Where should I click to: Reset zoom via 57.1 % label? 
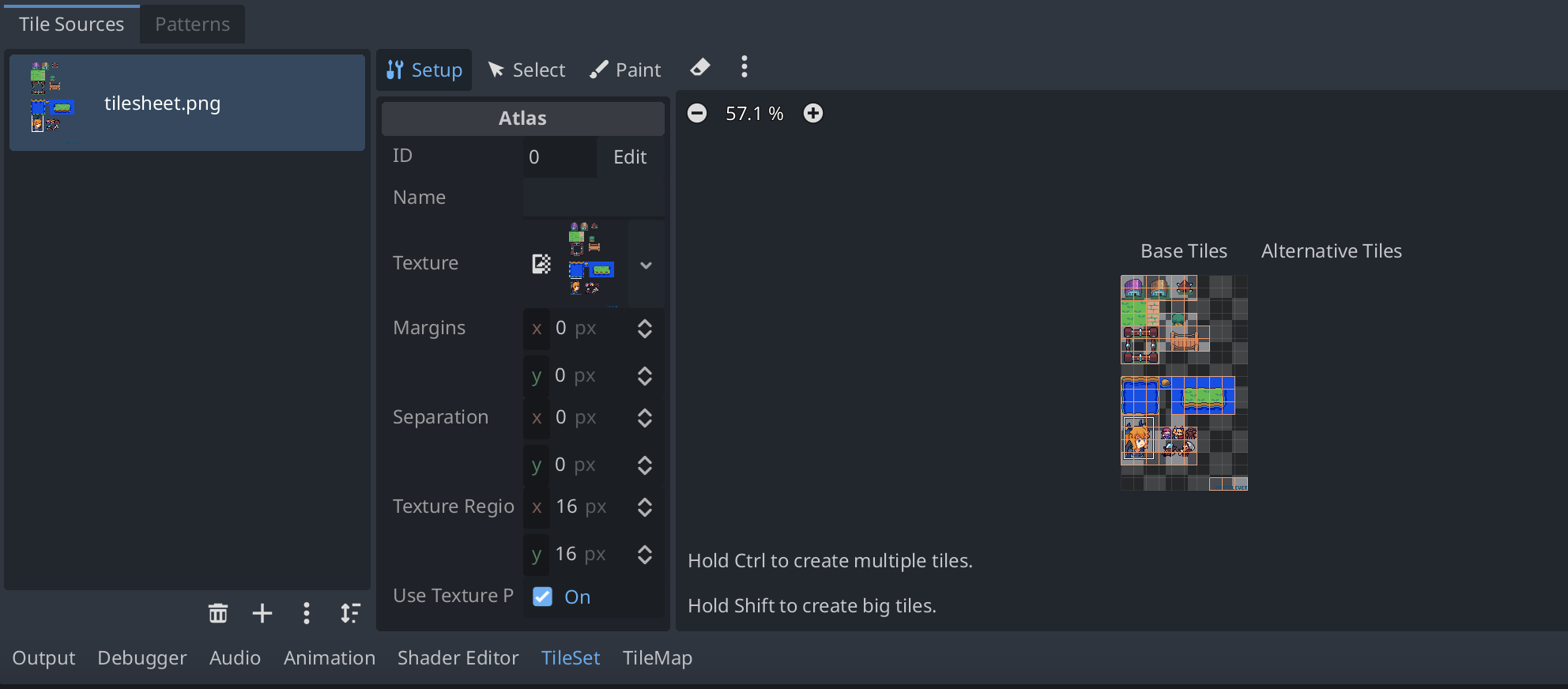pyautogui.click(x=755, y=114)
